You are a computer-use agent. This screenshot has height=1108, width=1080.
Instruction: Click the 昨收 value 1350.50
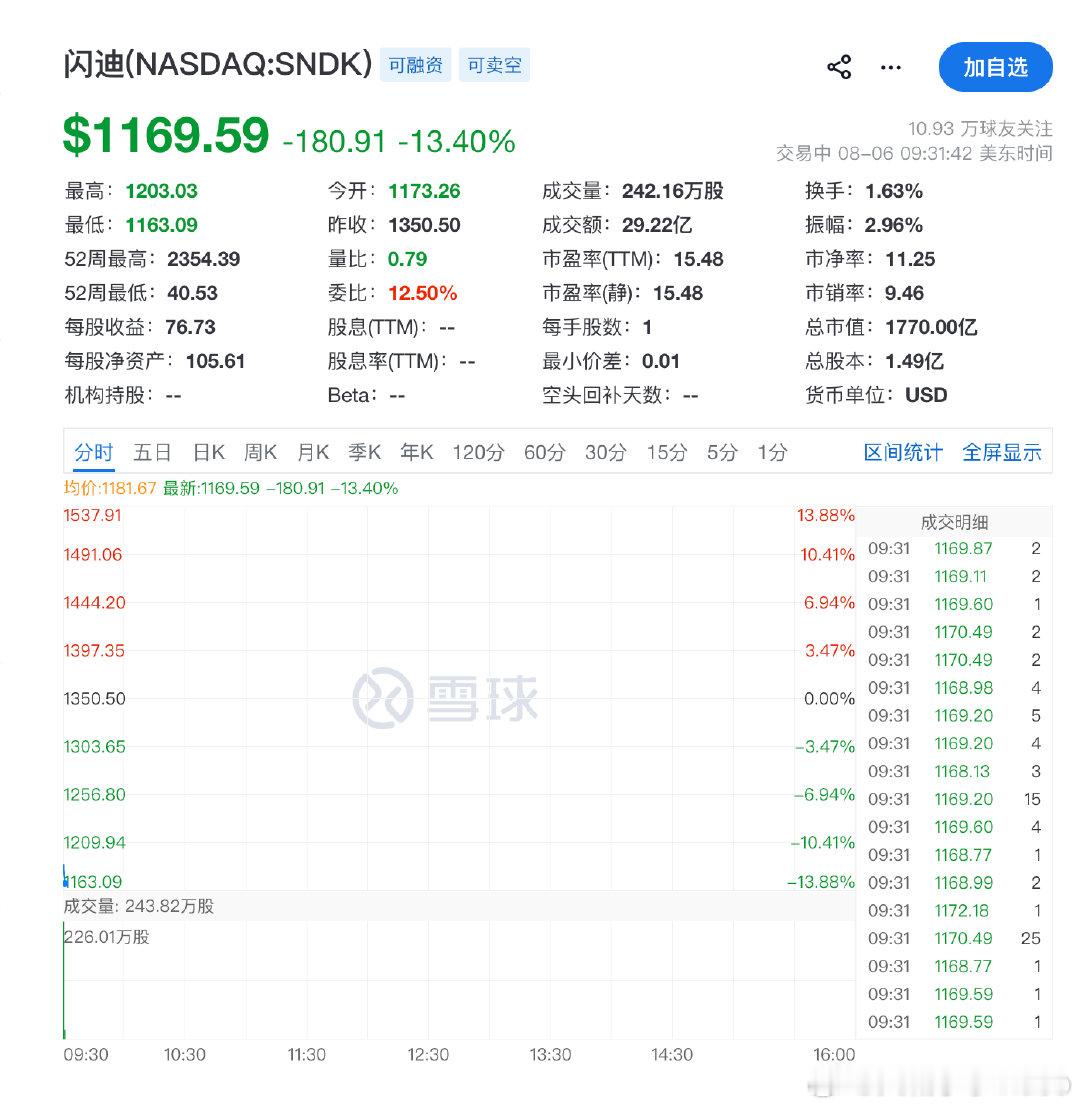[424, 225]
